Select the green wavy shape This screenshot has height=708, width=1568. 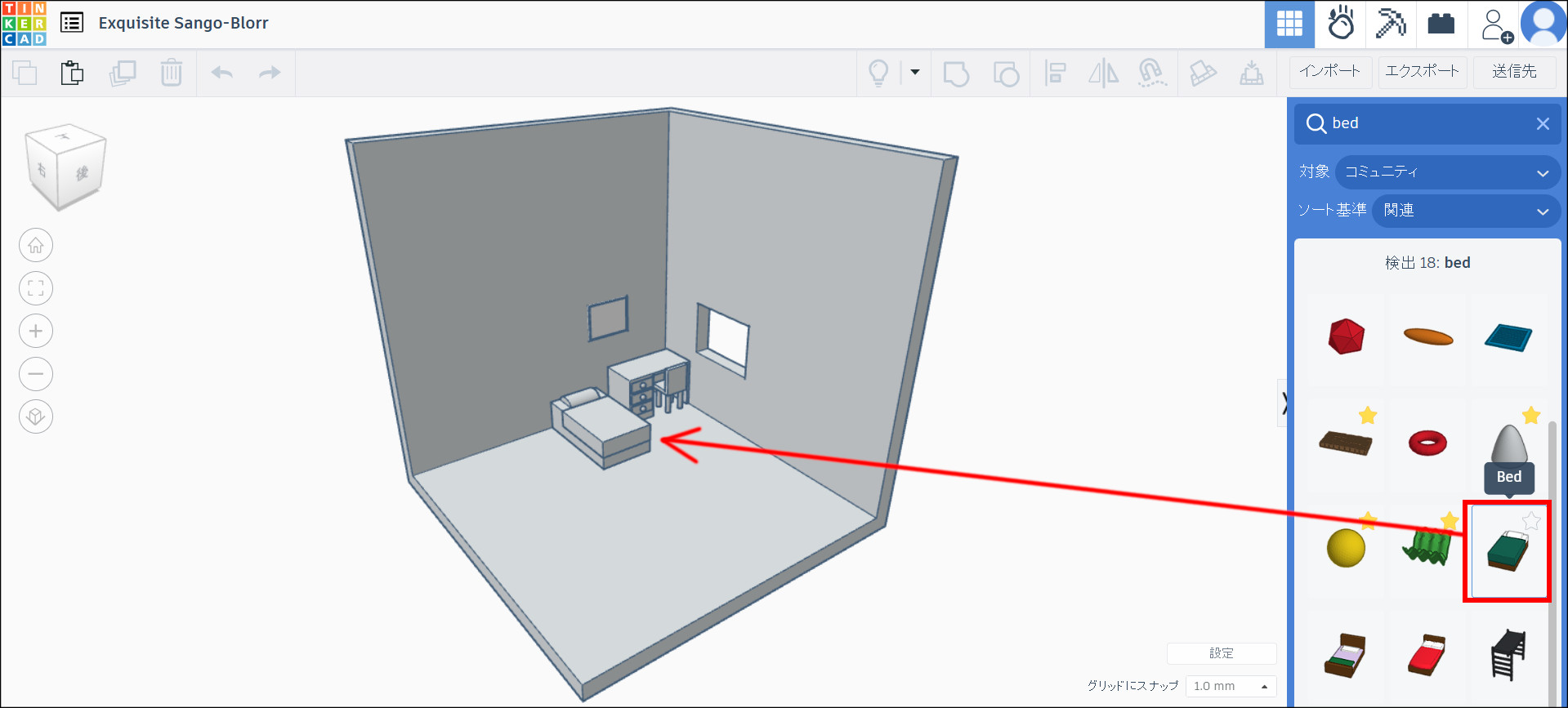click(x=1427, y=548)
